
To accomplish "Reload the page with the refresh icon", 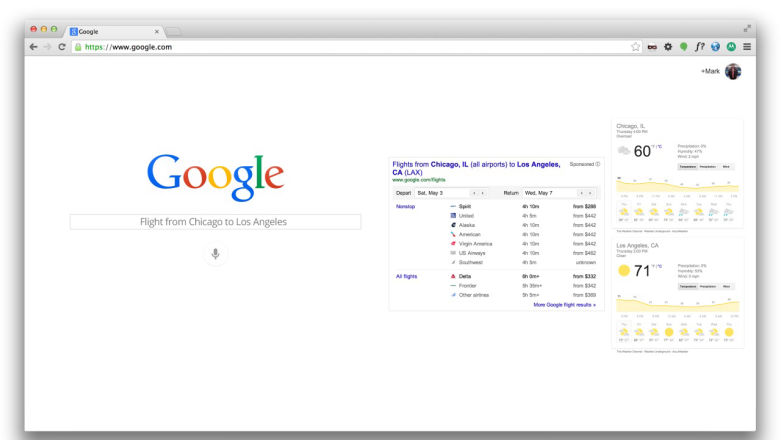I will [x=62, y=47].
